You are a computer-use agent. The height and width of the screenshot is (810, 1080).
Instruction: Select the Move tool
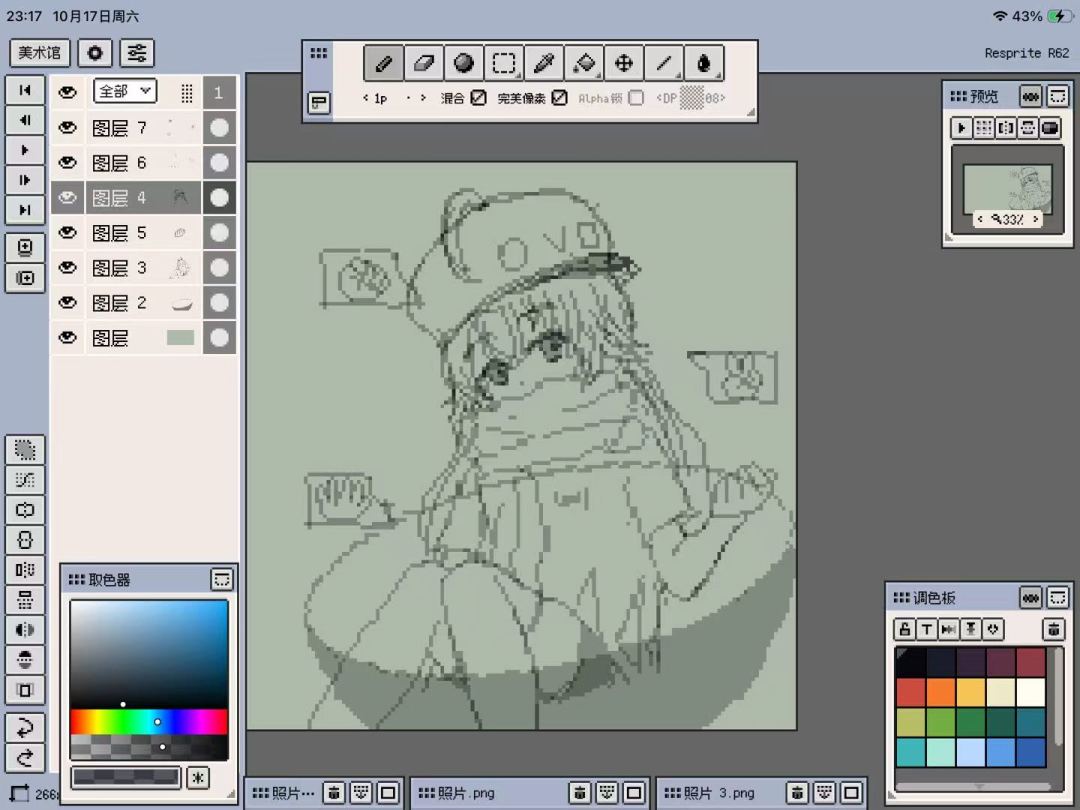point(623,63)
